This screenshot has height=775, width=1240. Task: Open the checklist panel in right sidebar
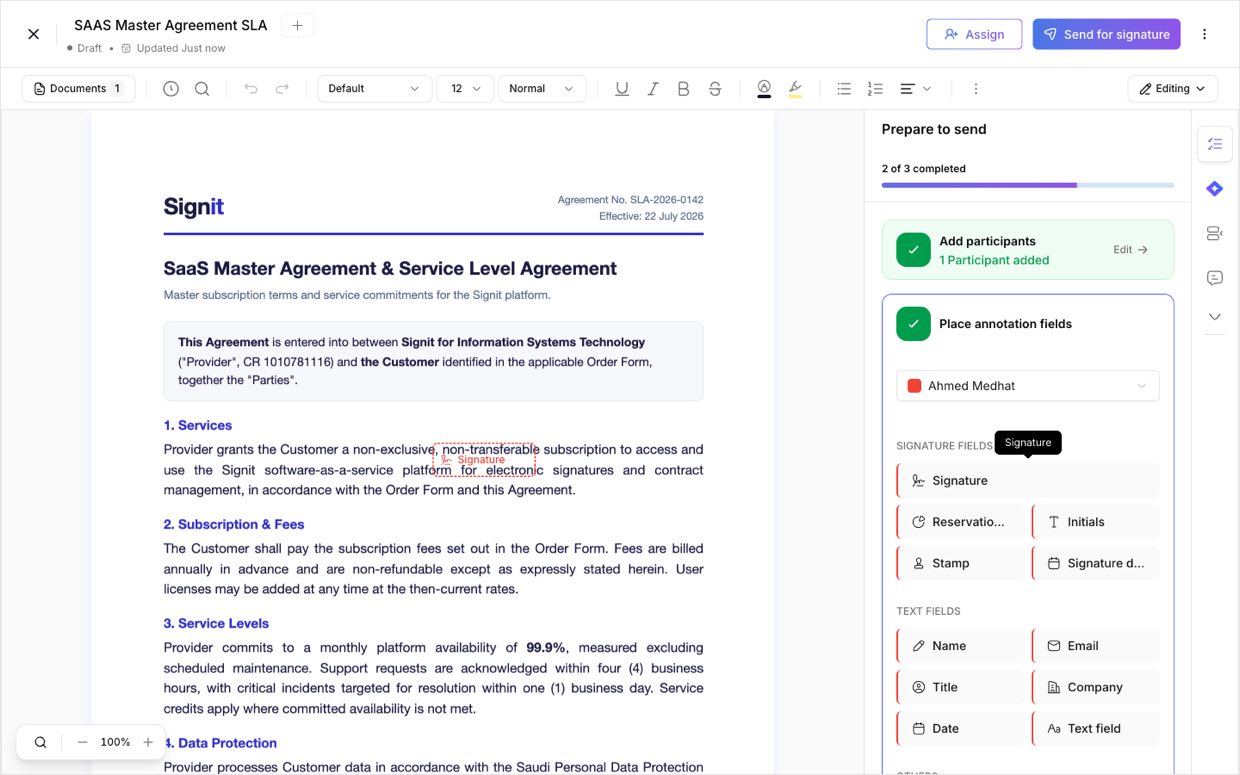coord(1215,144)
